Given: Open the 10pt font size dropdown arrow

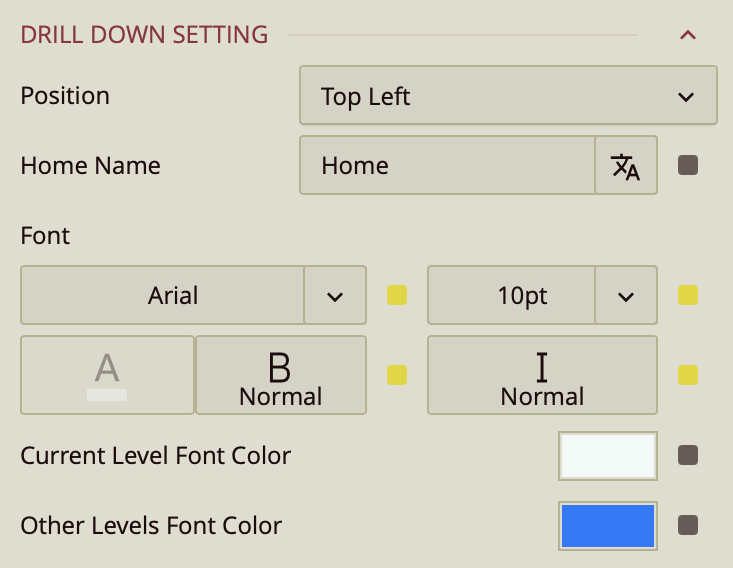Looking at the screenshot, I should tap(626, 296).
